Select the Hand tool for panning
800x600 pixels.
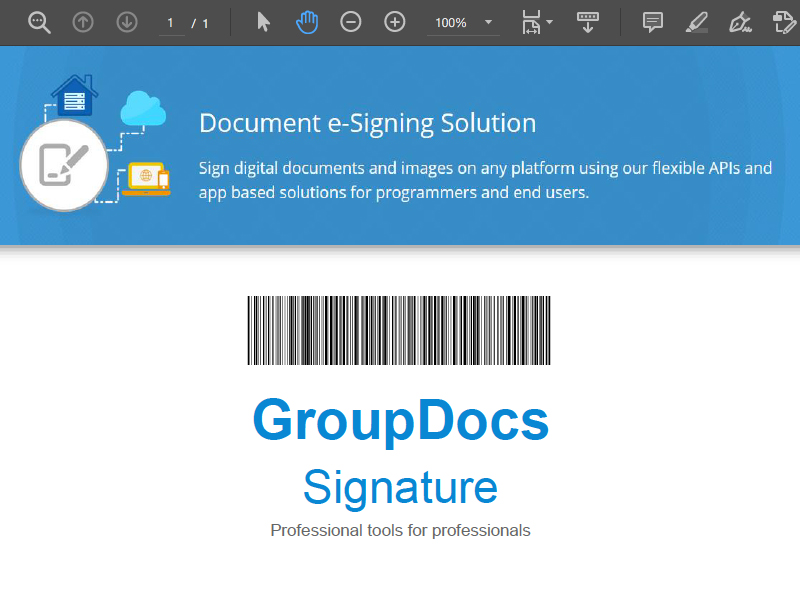(x=307, y=21)
